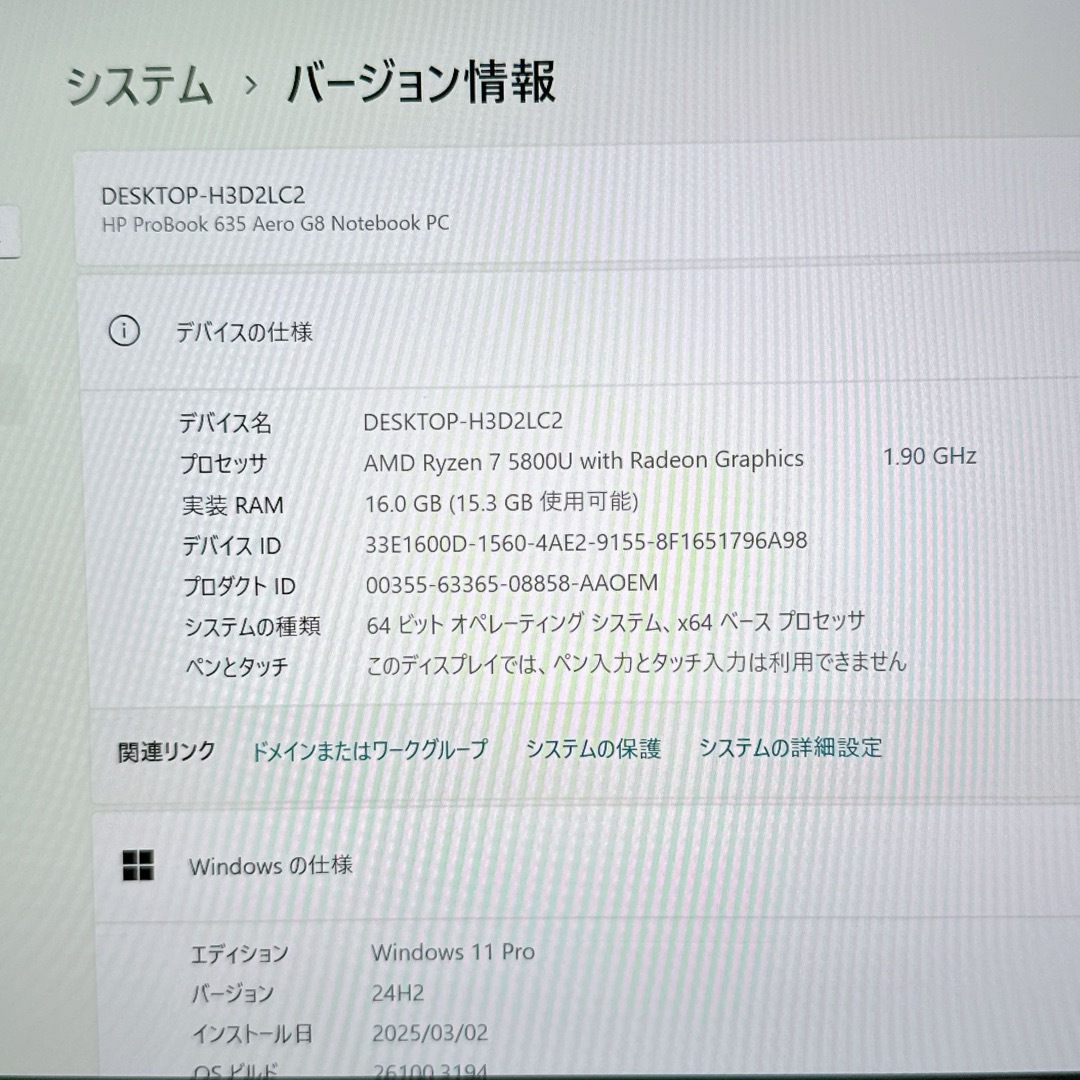This screenshot has height=1080, width=1080.
Task: Click the プロセッサ label
Action: [x=224, y=464]
